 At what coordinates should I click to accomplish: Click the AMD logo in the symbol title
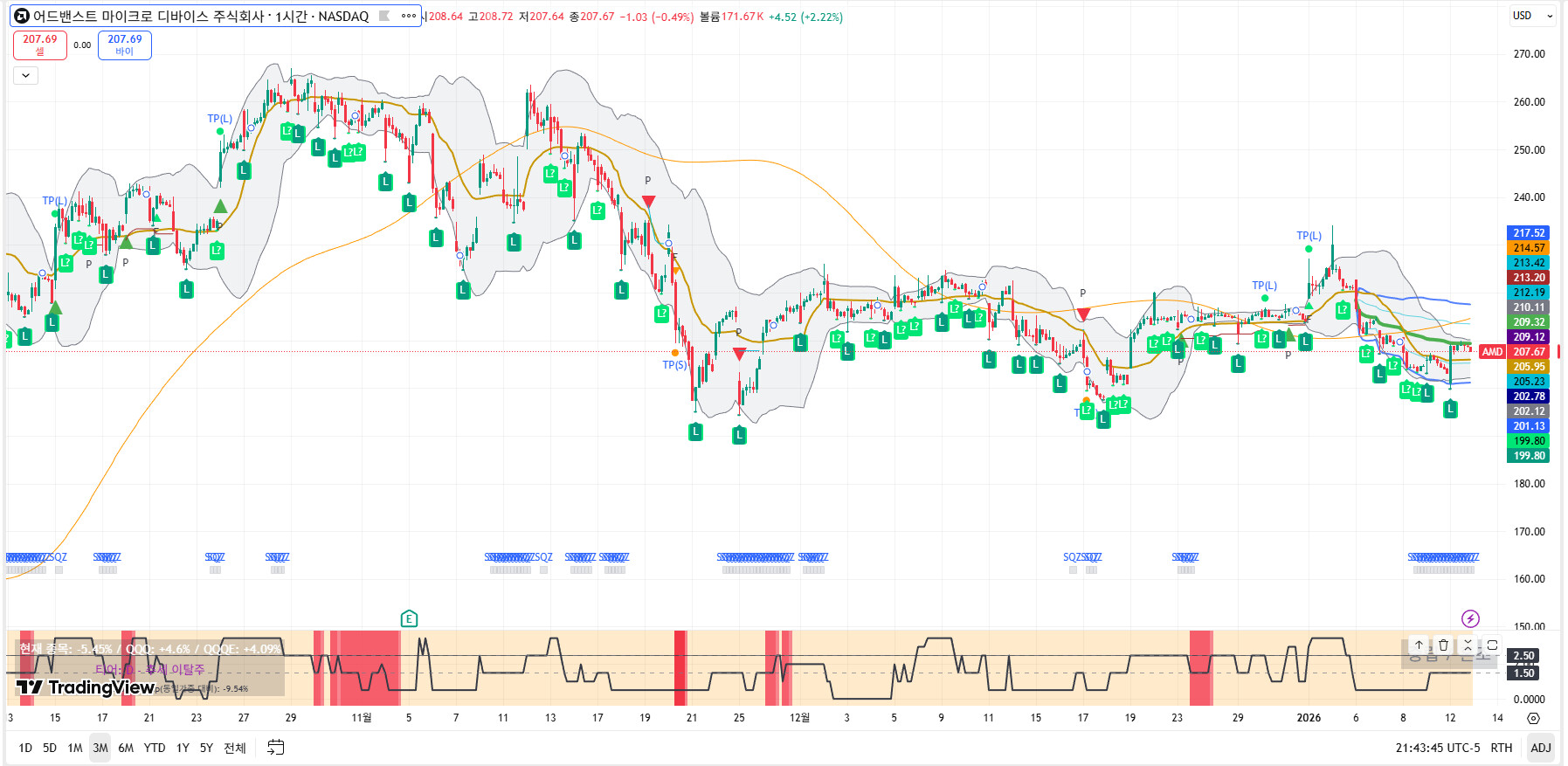(x=22, y=16)
